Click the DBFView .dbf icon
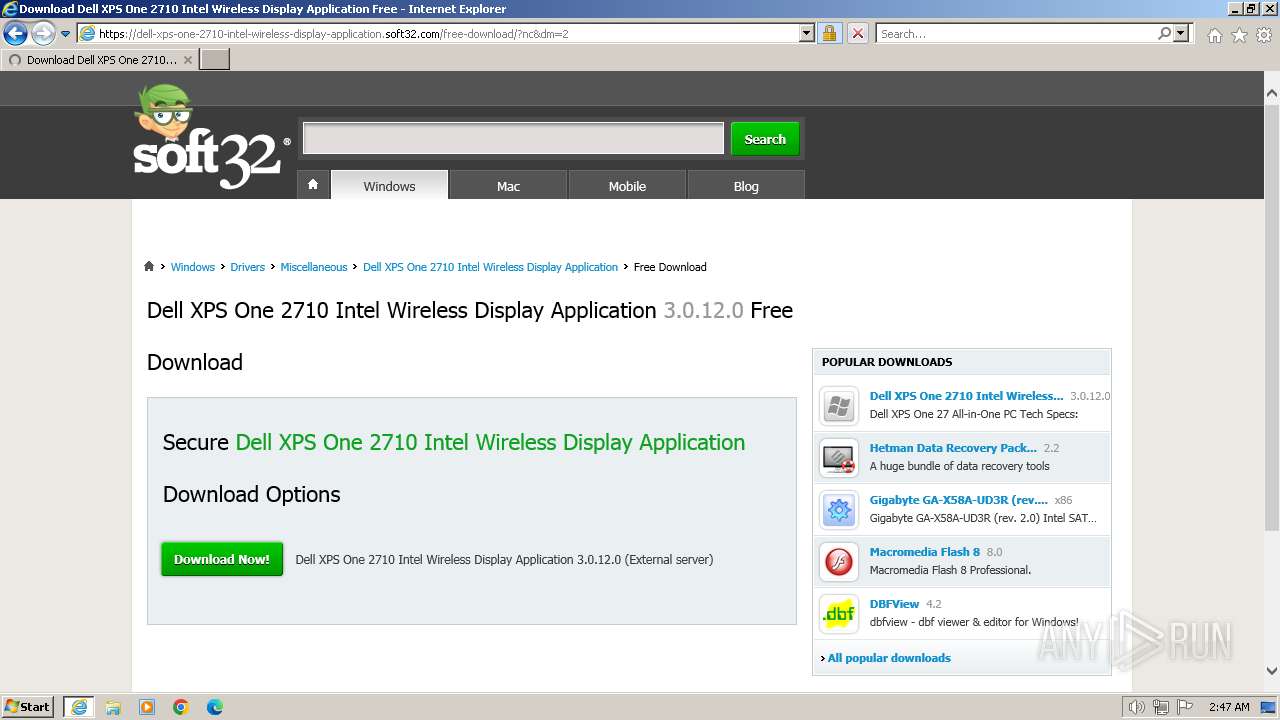 [x=839, y=614]
